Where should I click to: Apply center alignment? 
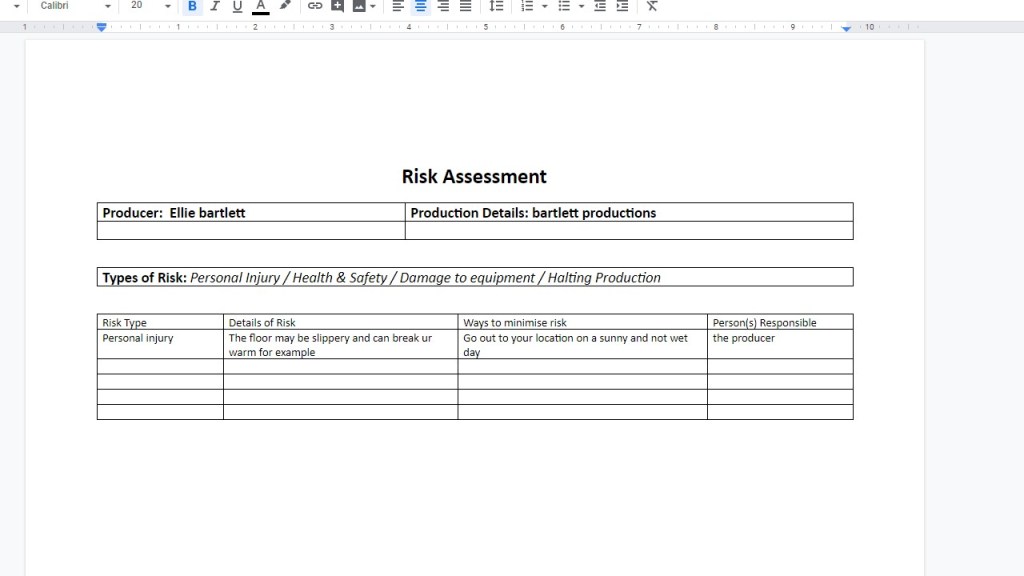[x=421, y=6]
